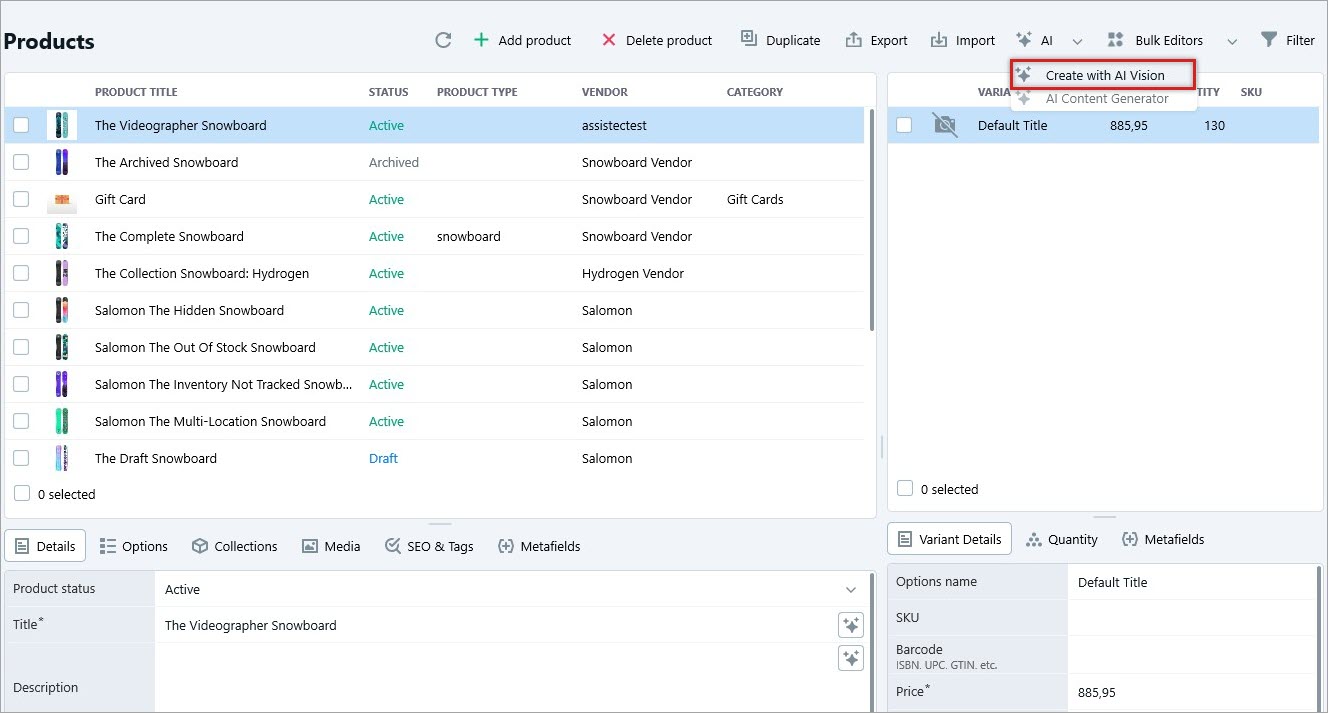Click the Add product button label
The height and width of the screenshot is (713, 1328).
[535, 41]
